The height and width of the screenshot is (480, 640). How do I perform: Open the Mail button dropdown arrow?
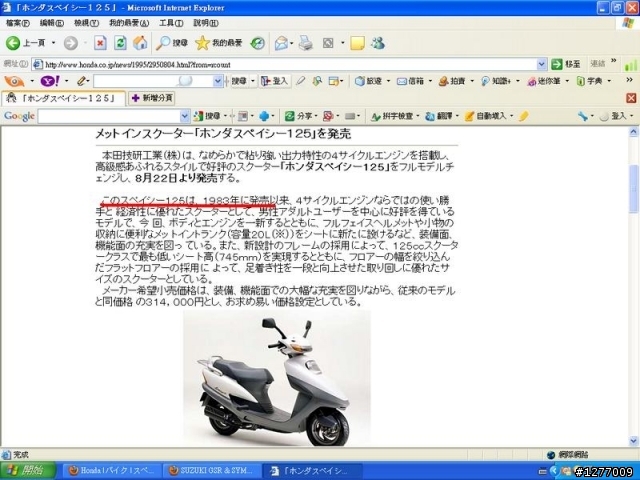tap(291, 43)
